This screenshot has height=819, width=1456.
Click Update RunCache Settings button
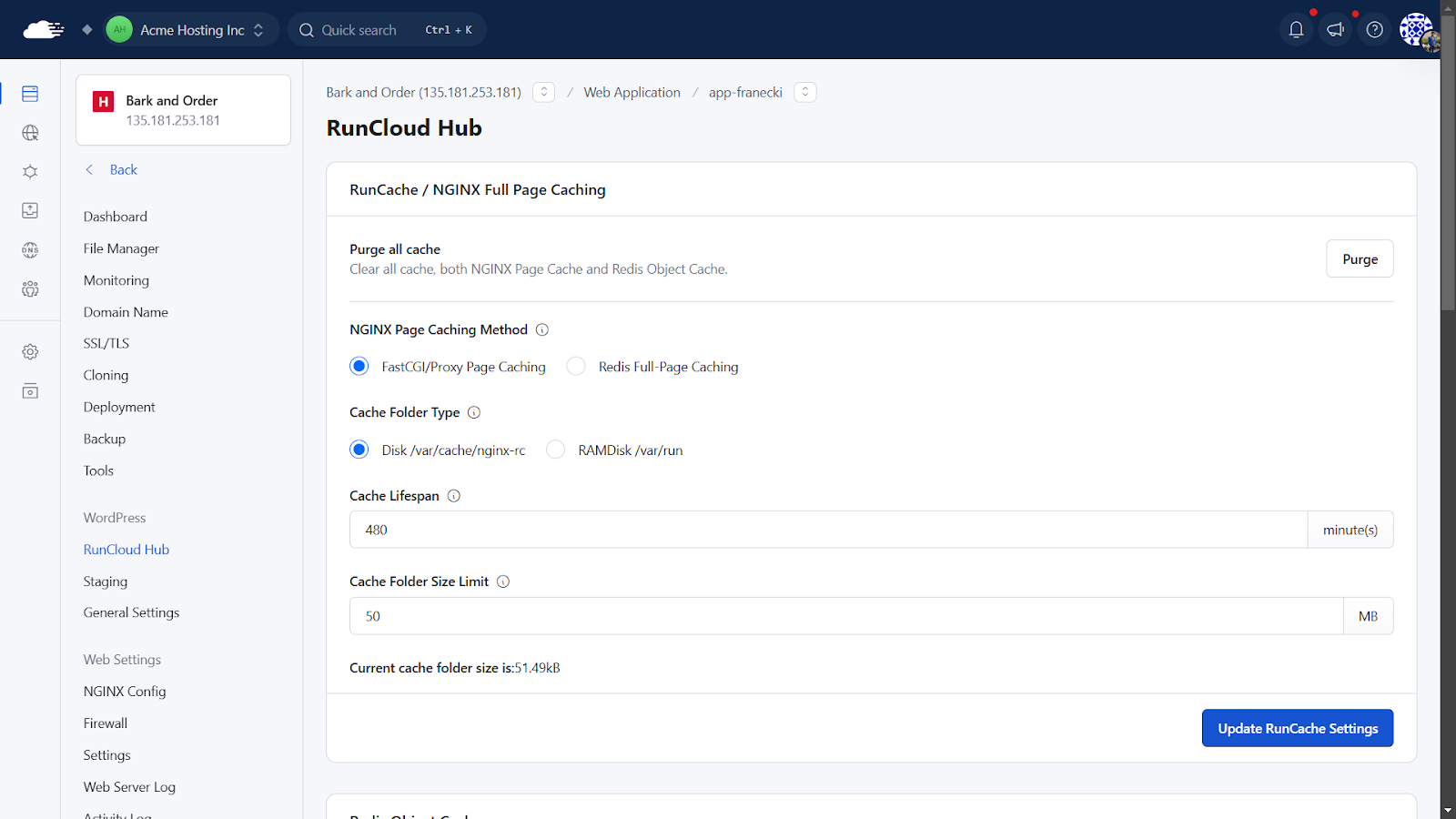[x=1297, y=728]
